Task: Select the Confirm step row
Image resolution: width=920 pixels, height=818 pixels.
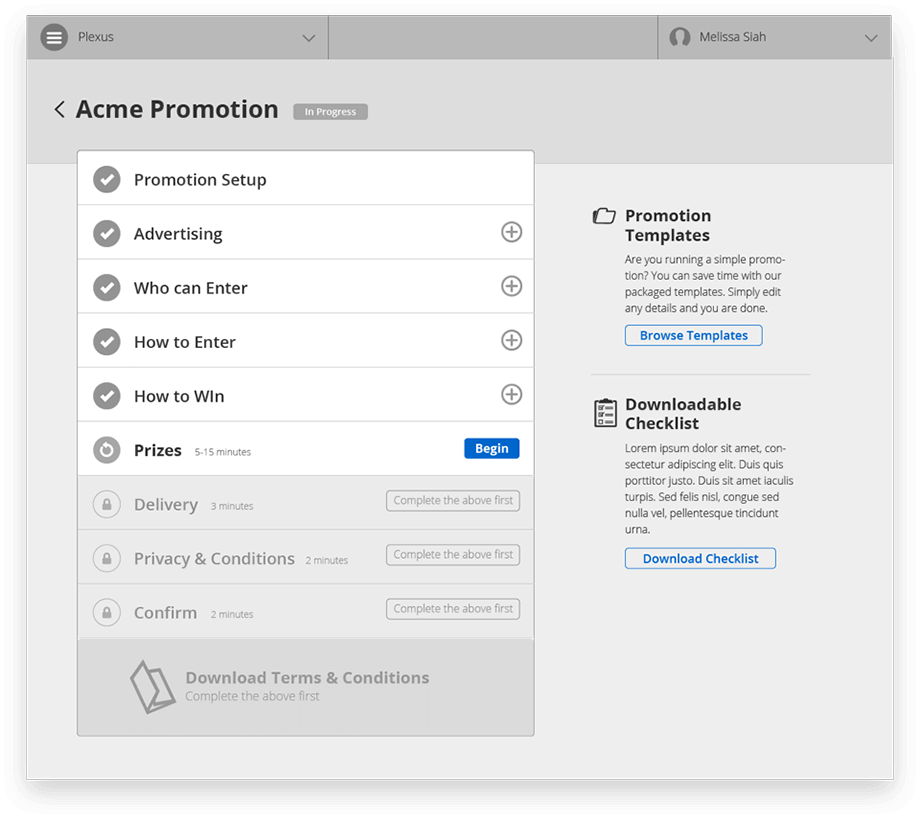Action: tap(306, 611)
